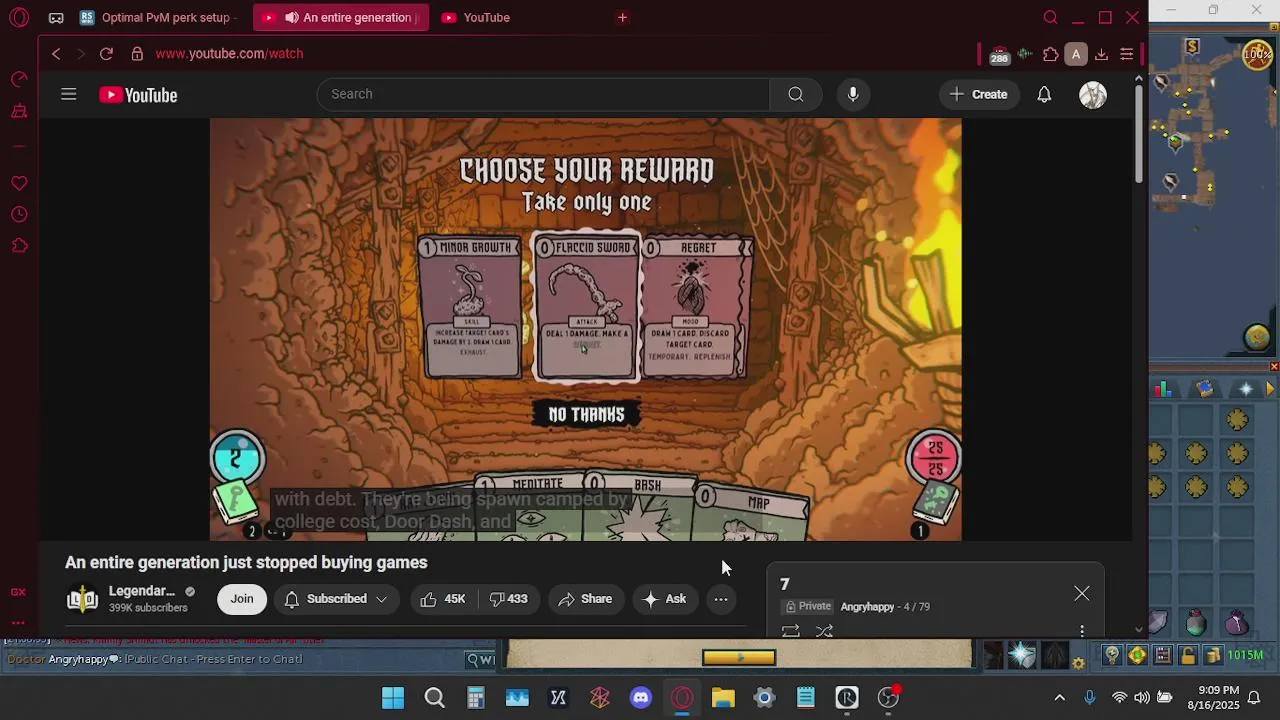Click the video player area
Viewport: 1280px width, 720px height.
(x=586, y=329)
